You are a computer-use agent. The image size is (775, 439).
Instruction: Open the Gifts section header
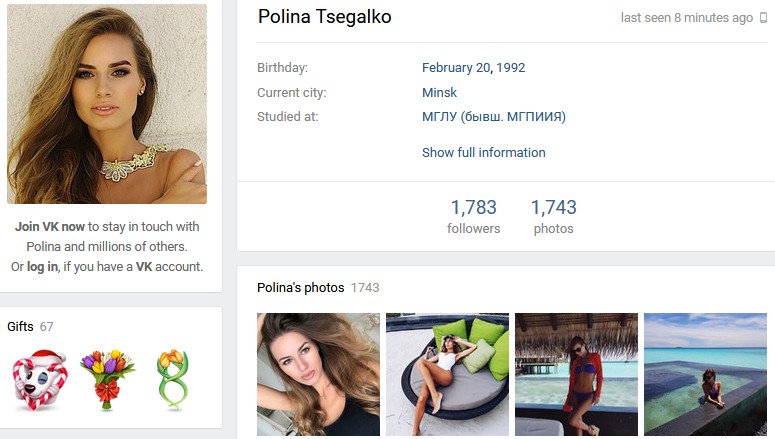click(21, 327)
